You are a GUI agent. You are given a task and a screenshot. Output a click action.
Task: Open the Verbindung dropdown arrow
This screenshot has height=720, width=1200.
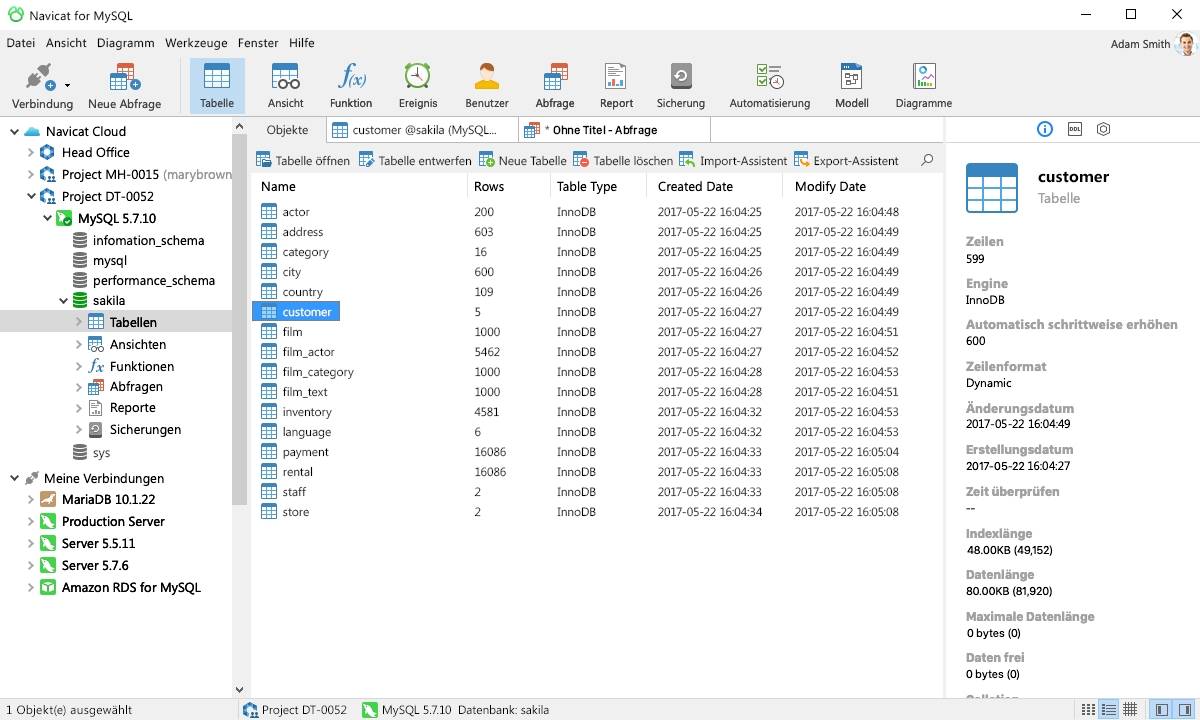click(68, 85)
